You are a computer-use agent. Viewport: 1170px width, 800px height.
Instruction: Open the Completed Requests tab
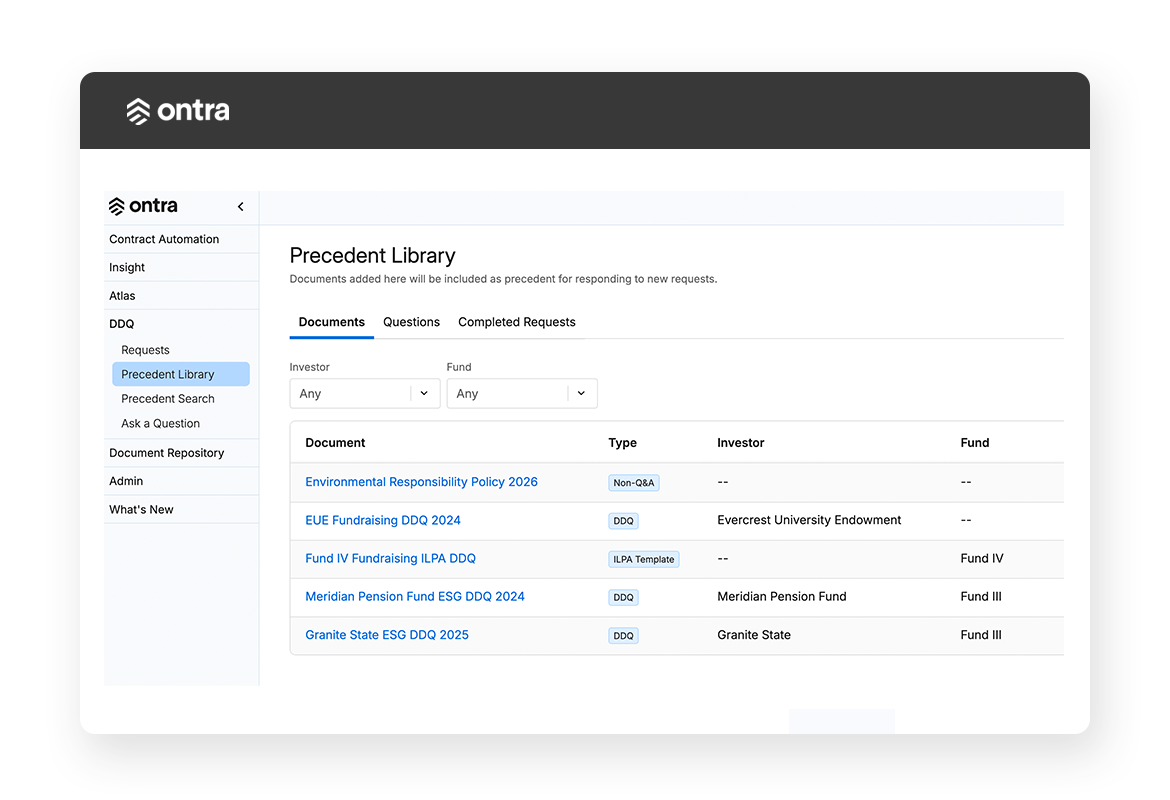click(516, 322)
